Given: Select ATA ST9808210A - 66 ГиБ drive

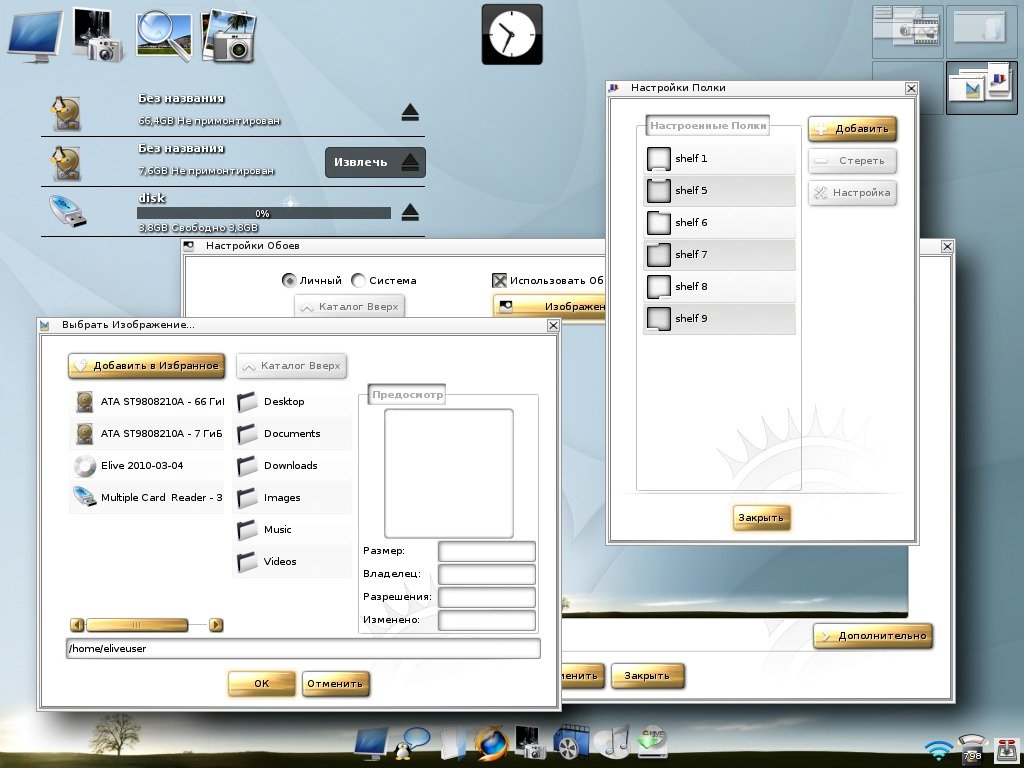Looking at the screenshot, I should click(x=146, y=402).
